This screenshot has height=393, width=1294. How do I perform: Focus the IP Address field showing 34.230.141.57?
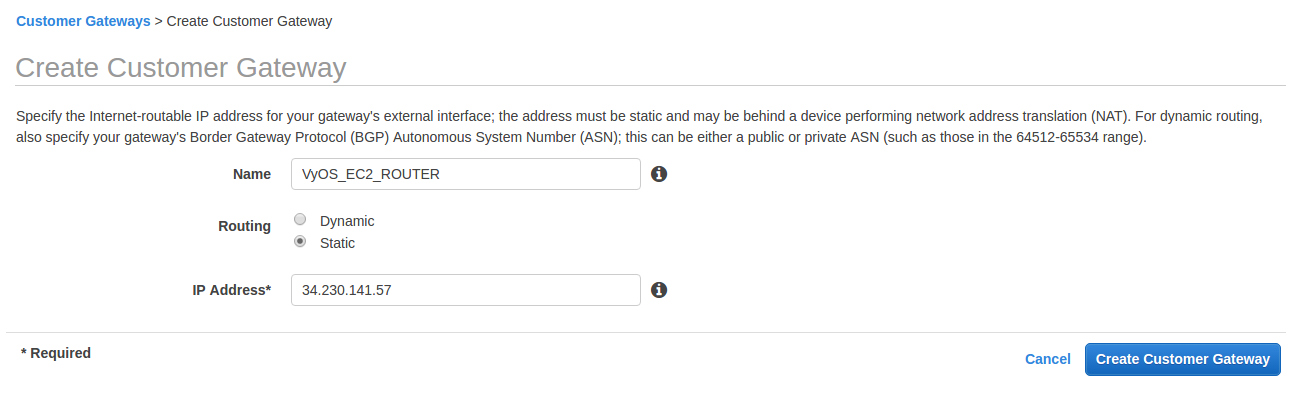click(x=466, y=290)
